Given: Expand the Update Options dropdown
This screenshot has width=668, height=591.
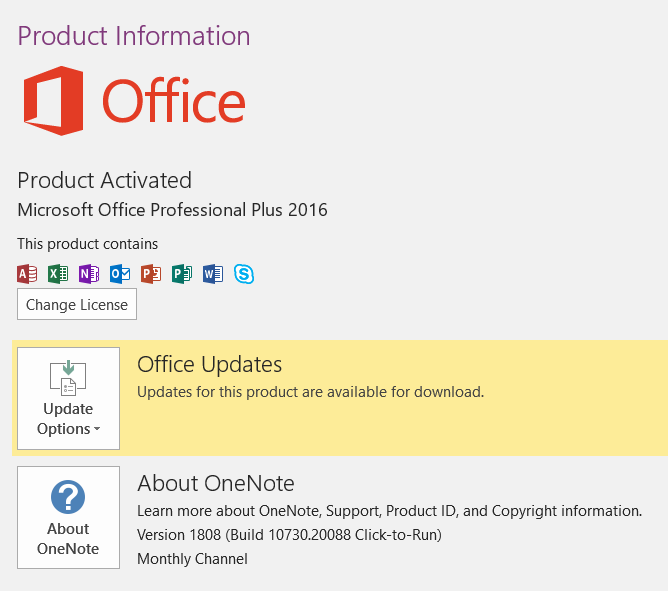Looking at the screenshot, I should (68, 398).
